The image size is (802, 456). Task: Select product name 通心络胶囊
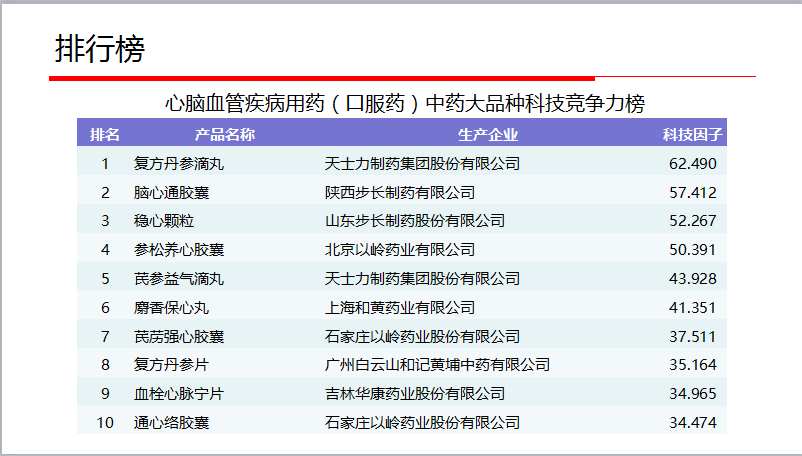pos(171,423)
